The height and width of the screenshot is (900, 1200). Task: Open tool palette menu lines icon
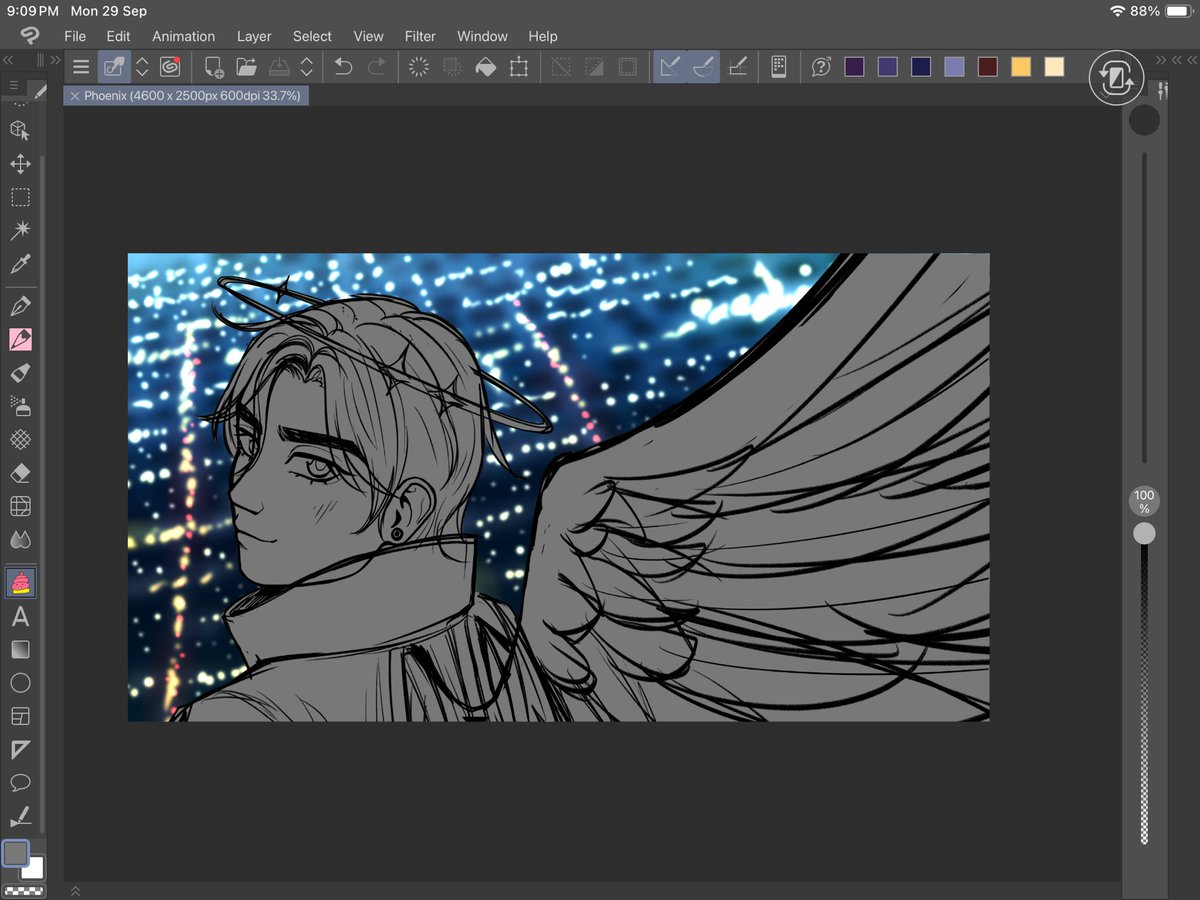[x=15, y=87]
